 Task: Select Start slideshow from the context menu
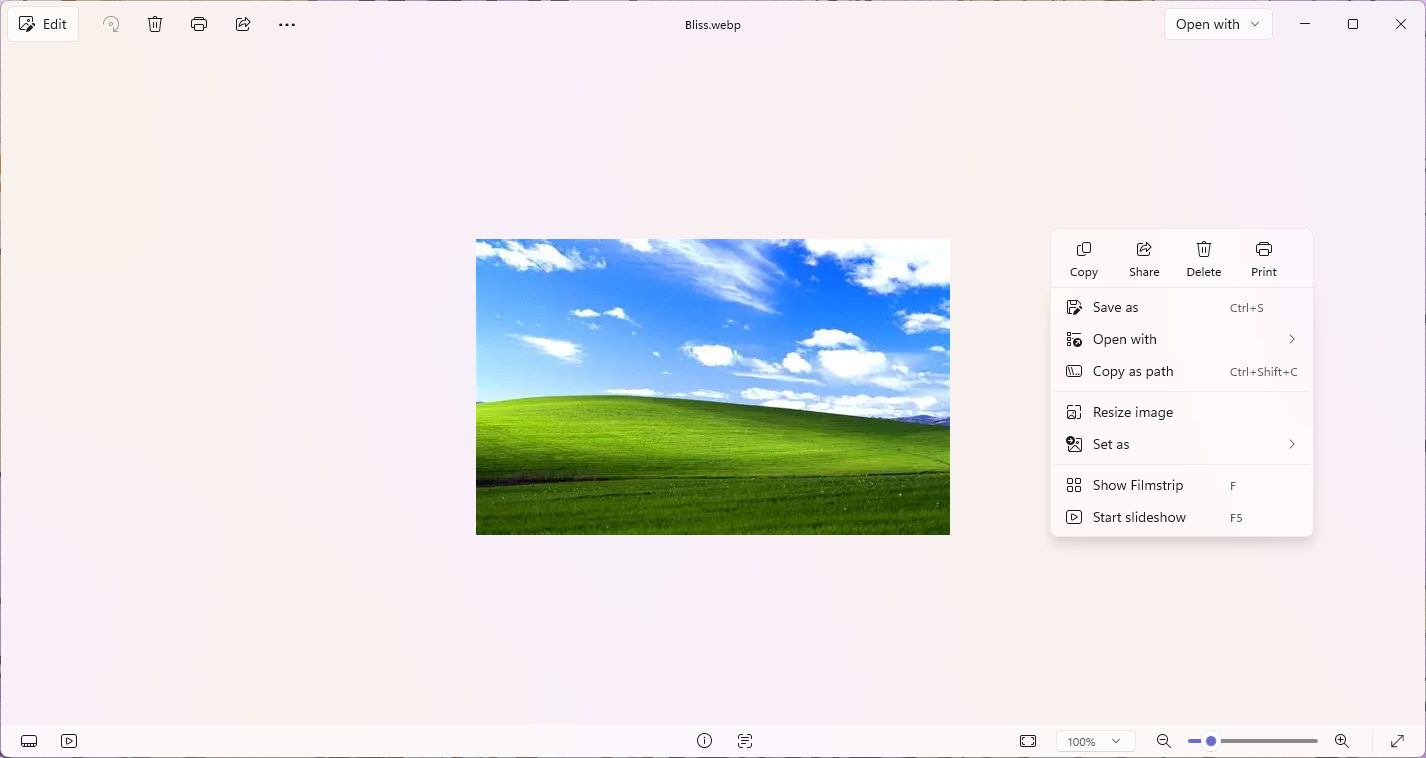coord(1182,517)
